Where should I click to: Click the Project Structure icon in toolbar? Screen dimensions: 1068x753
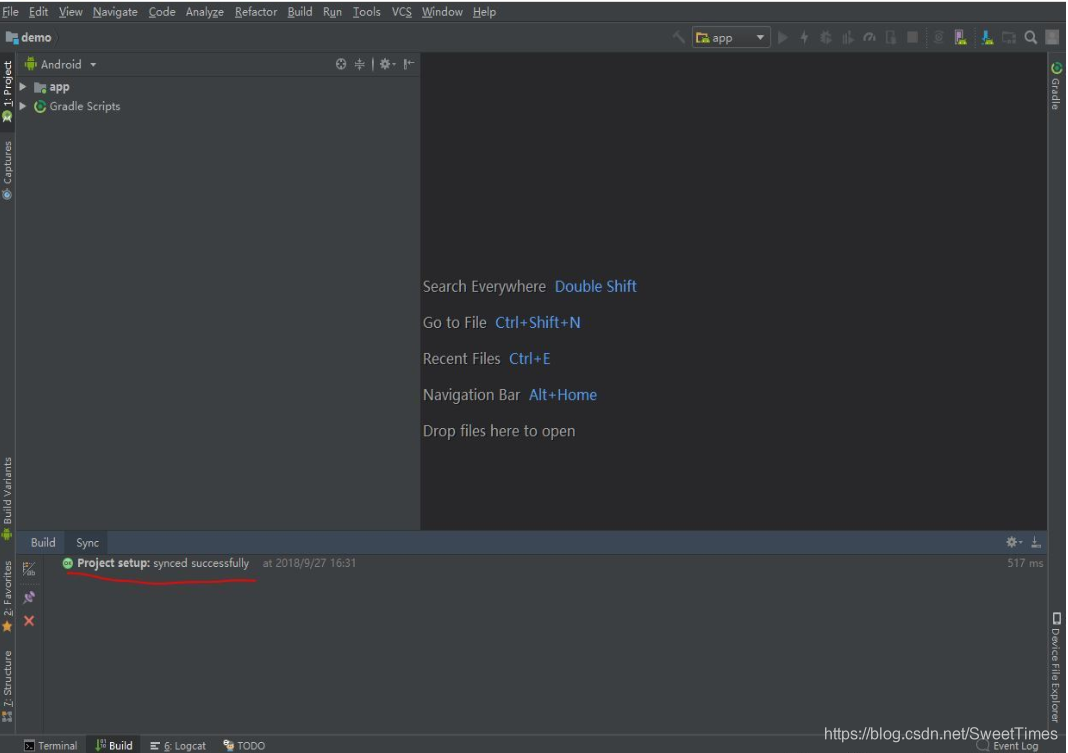(1009, 37)
